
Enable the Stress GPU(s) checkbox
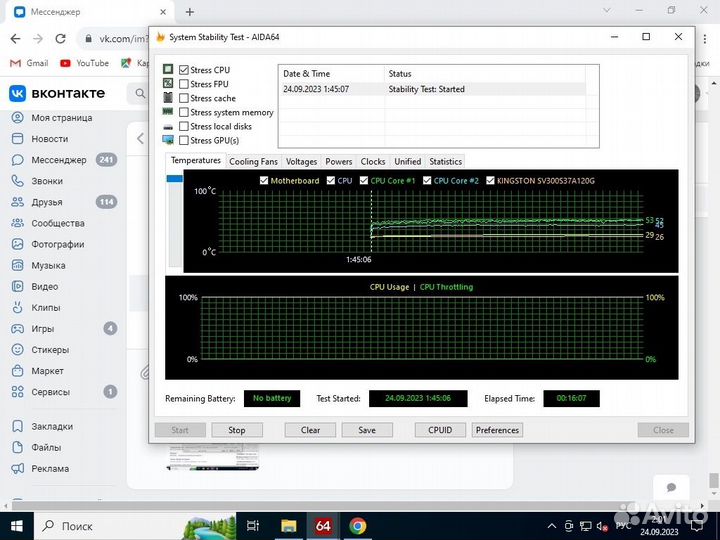(x=184, y=141)
